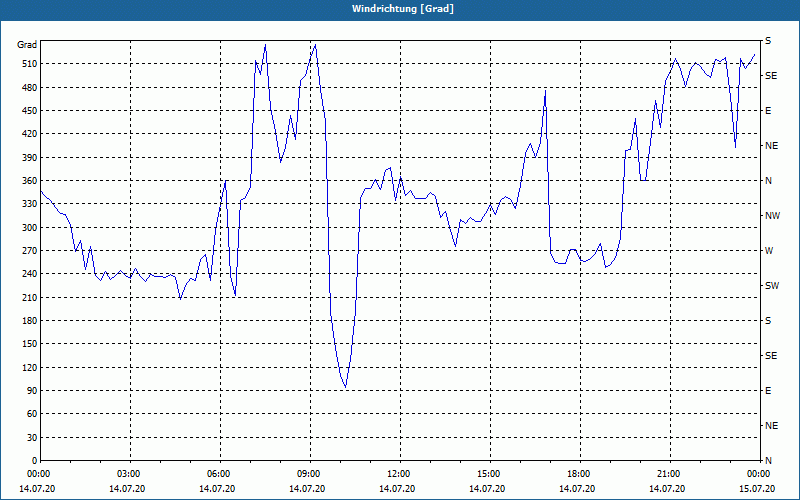Click the 300 degree axis label
This screenshot has height=500, width=800.
click(28, 227)
